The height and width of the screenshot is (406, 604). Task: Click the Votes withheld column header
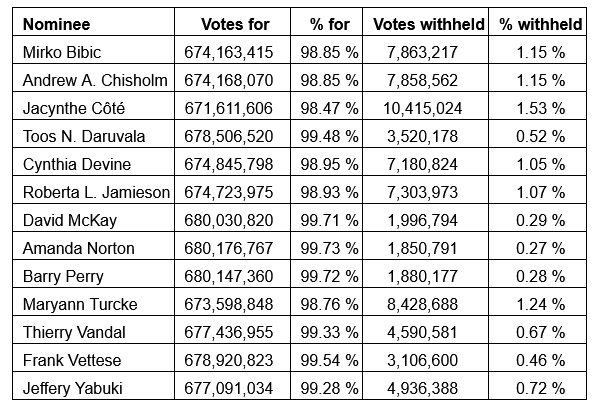tap(429, 24)
